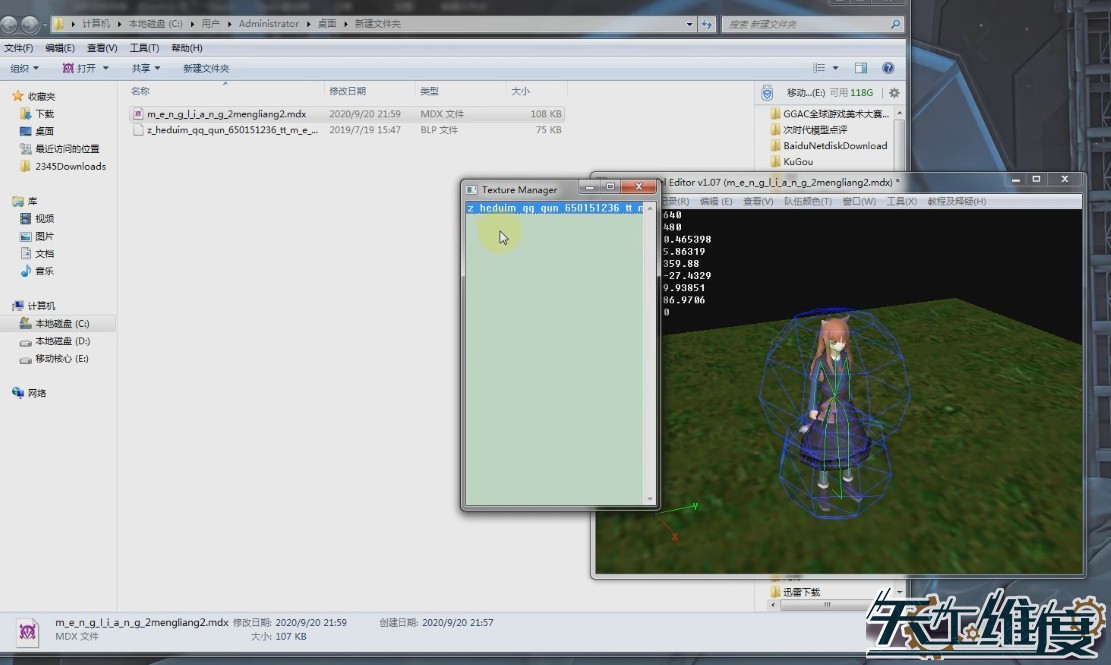Click the gear settings icon near 移动 panel

(894, 93)
